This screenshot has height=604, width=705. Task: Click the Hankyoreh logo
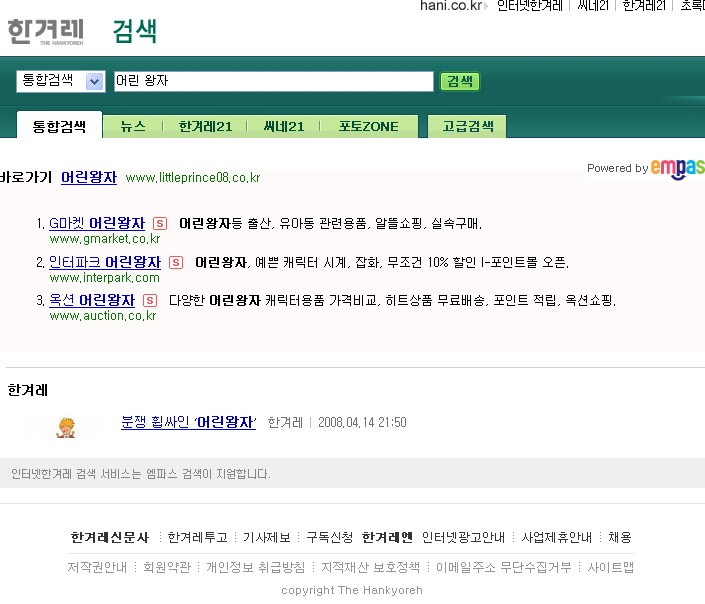click(x=45, y=31)
